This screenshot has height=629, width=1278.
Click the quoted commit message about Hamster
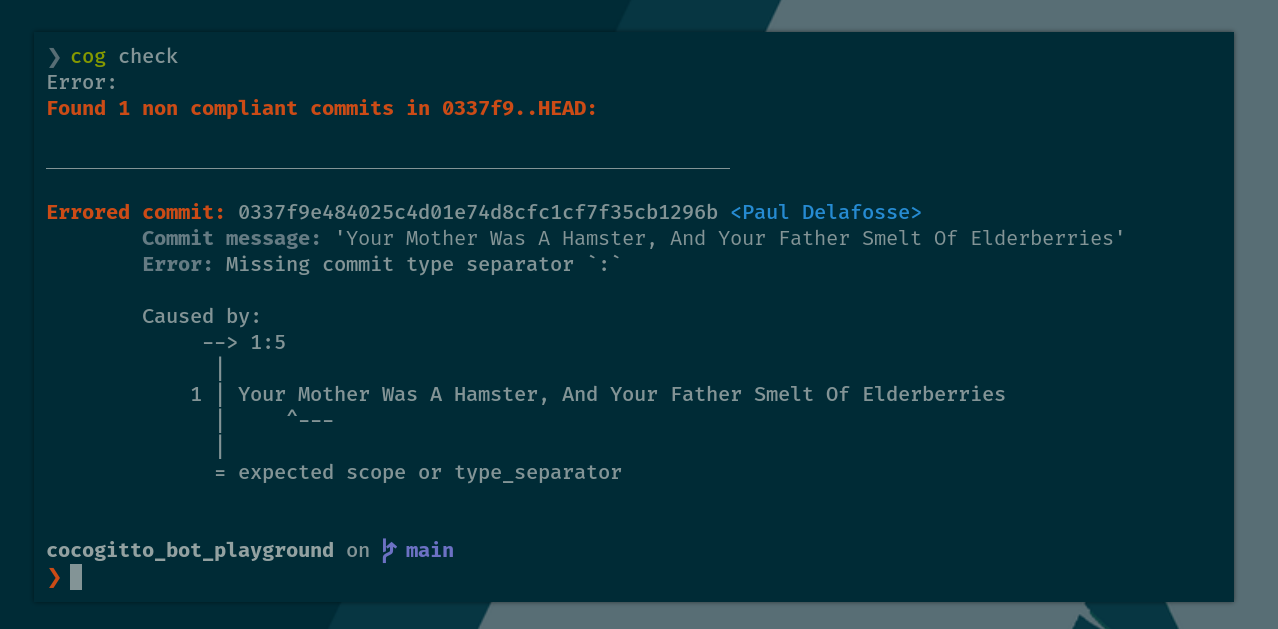click(729, 238)
